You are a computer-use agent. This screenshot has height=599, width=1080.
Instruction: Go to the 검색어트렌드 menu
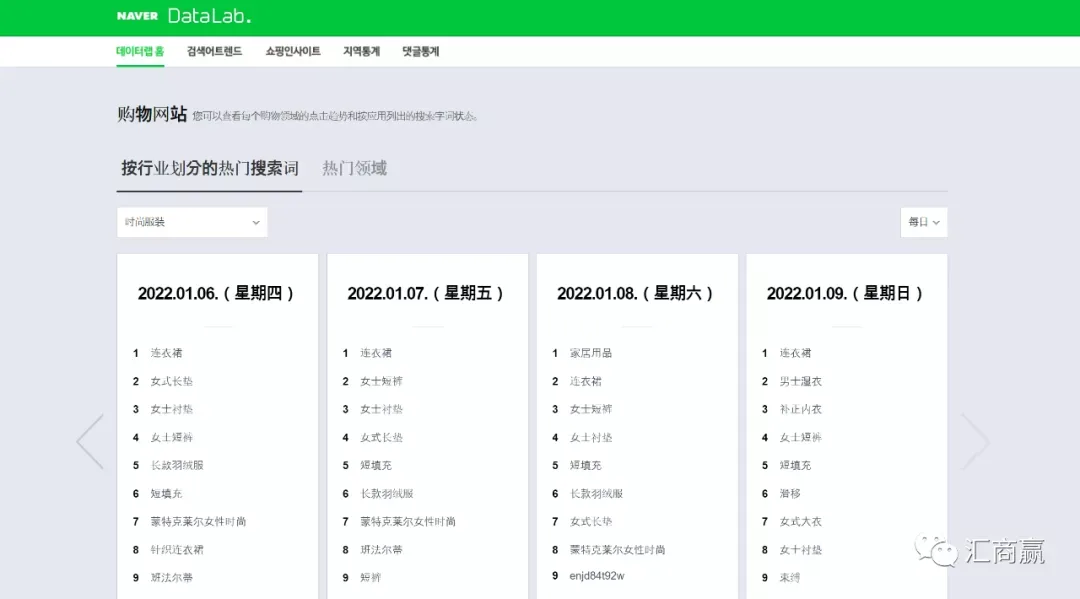pyautogui.click(x=214, y=52)
